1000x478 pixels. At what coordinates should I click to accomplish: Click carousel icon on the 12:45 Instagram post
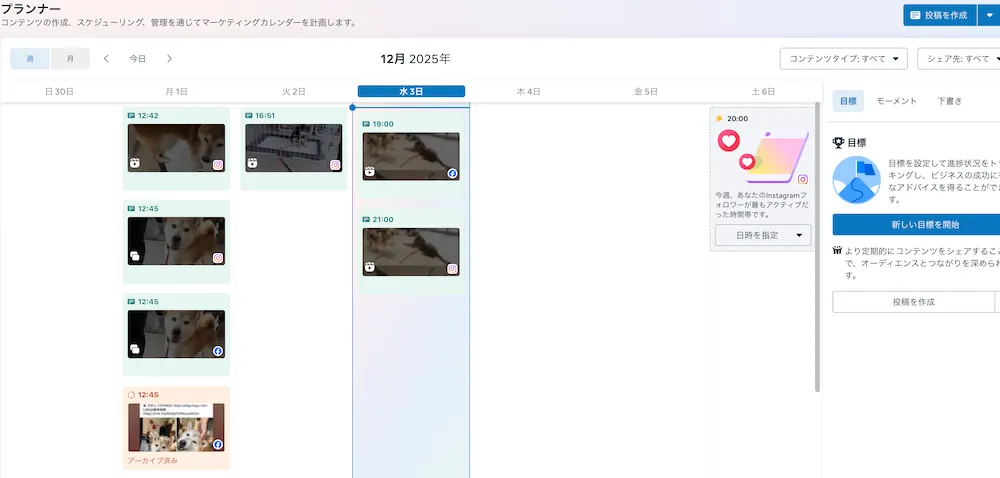135,256
